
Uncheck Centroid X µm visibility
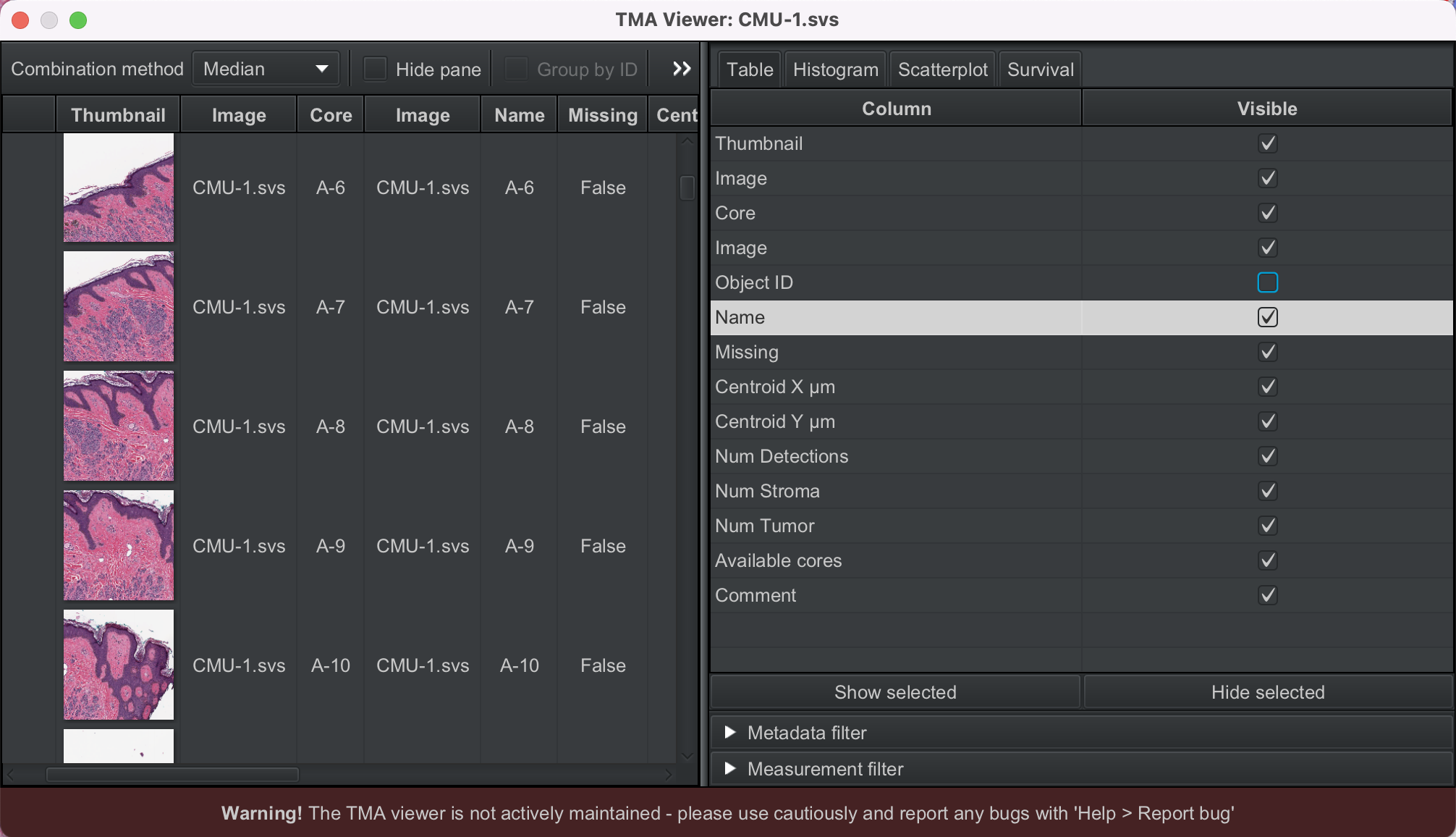(1267, 387)
